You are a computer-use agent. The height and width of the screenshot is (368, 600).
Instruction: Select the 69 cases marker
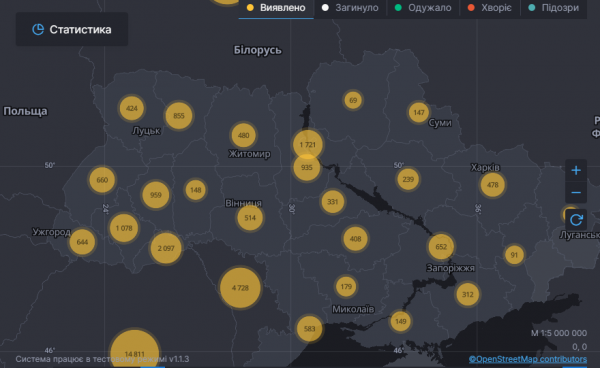353,100
